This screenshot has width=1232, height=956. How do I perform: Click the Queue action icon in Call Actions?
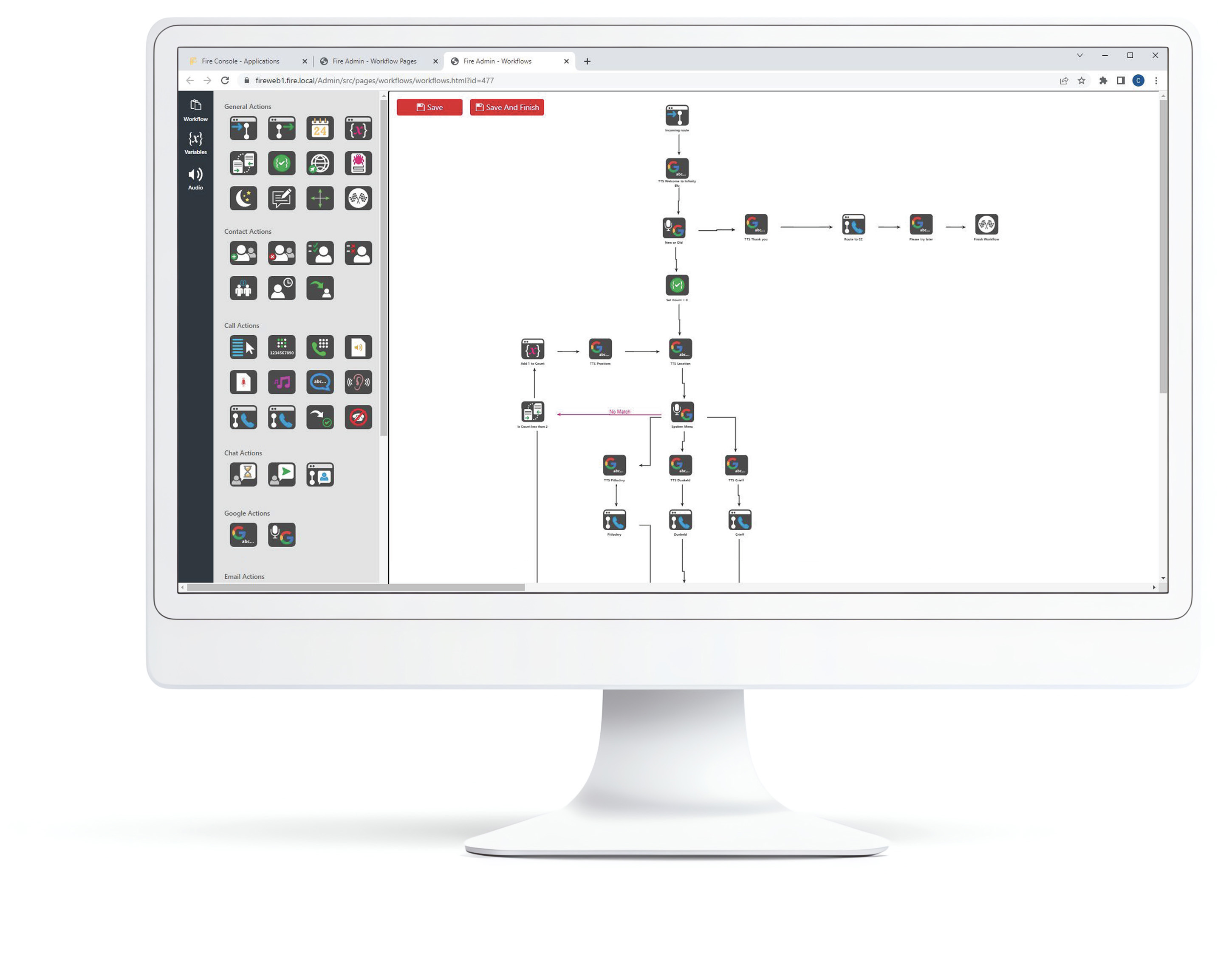244,347
